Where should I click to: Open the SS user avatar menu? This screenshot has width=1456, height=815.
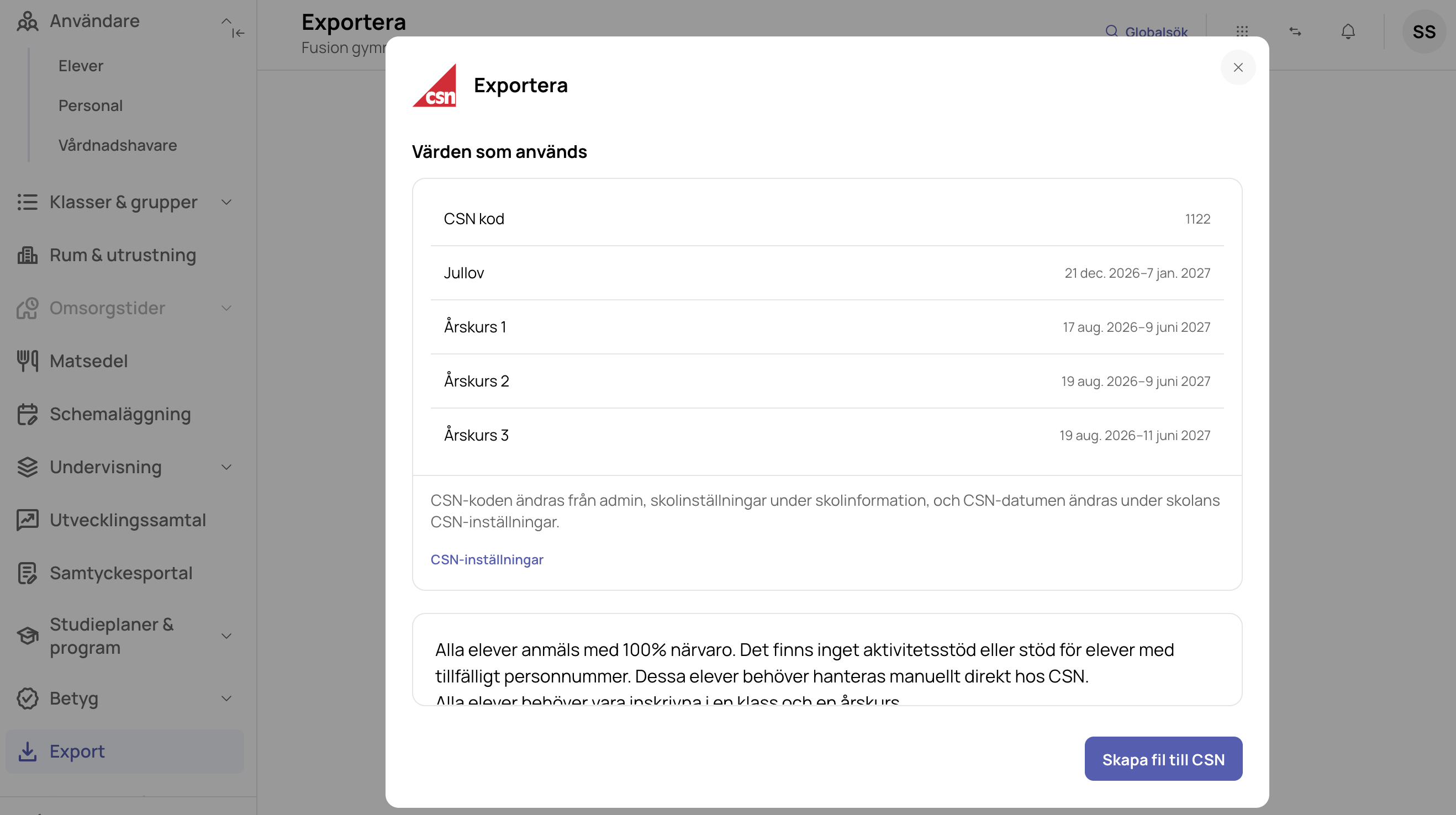coord(1424,31)
